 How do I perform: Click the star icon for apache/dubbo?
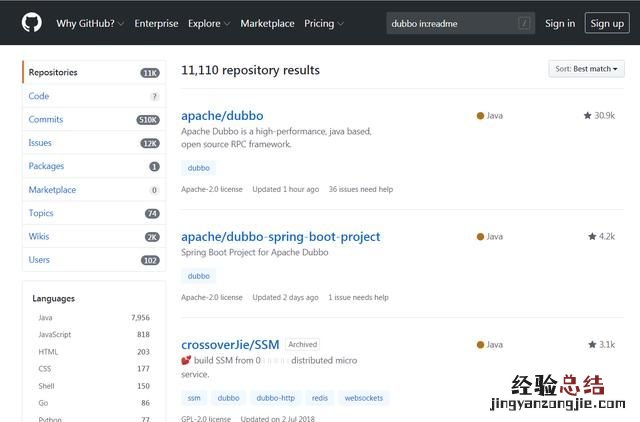click(588, 116)
